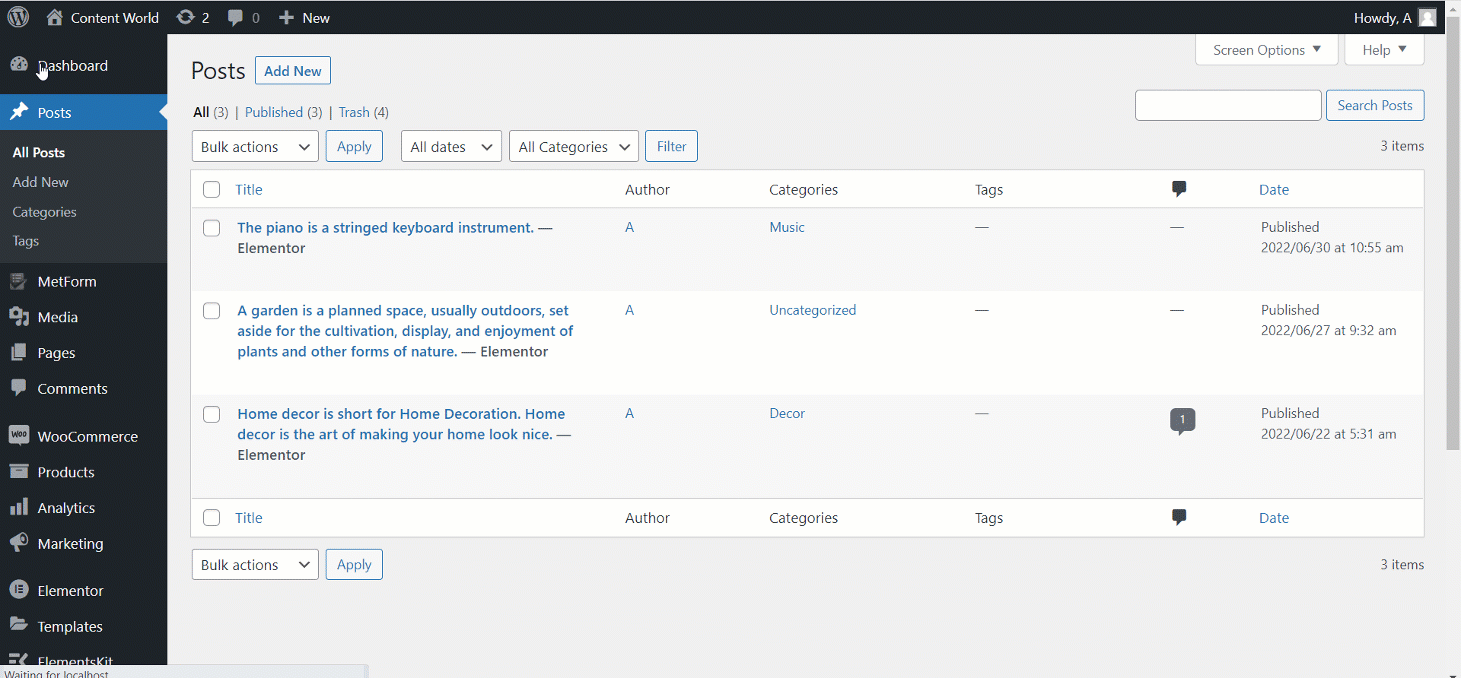Click the comments icon in table footer
The width and height of the screenshot is (1461, 678).
(x=1179, y=517)
